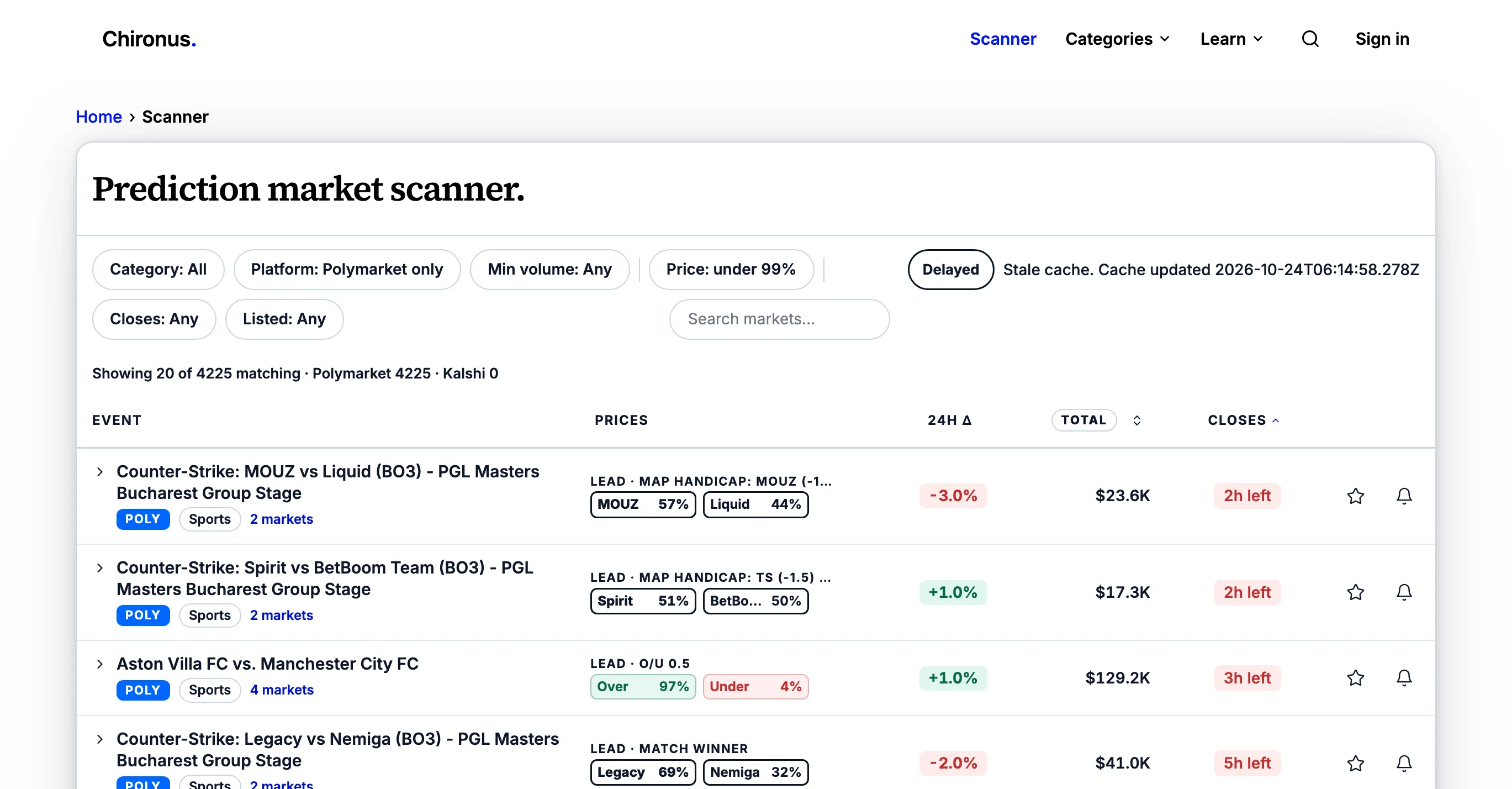
Task: Follow the Home breadcrumb link
Action: point(99,117)
